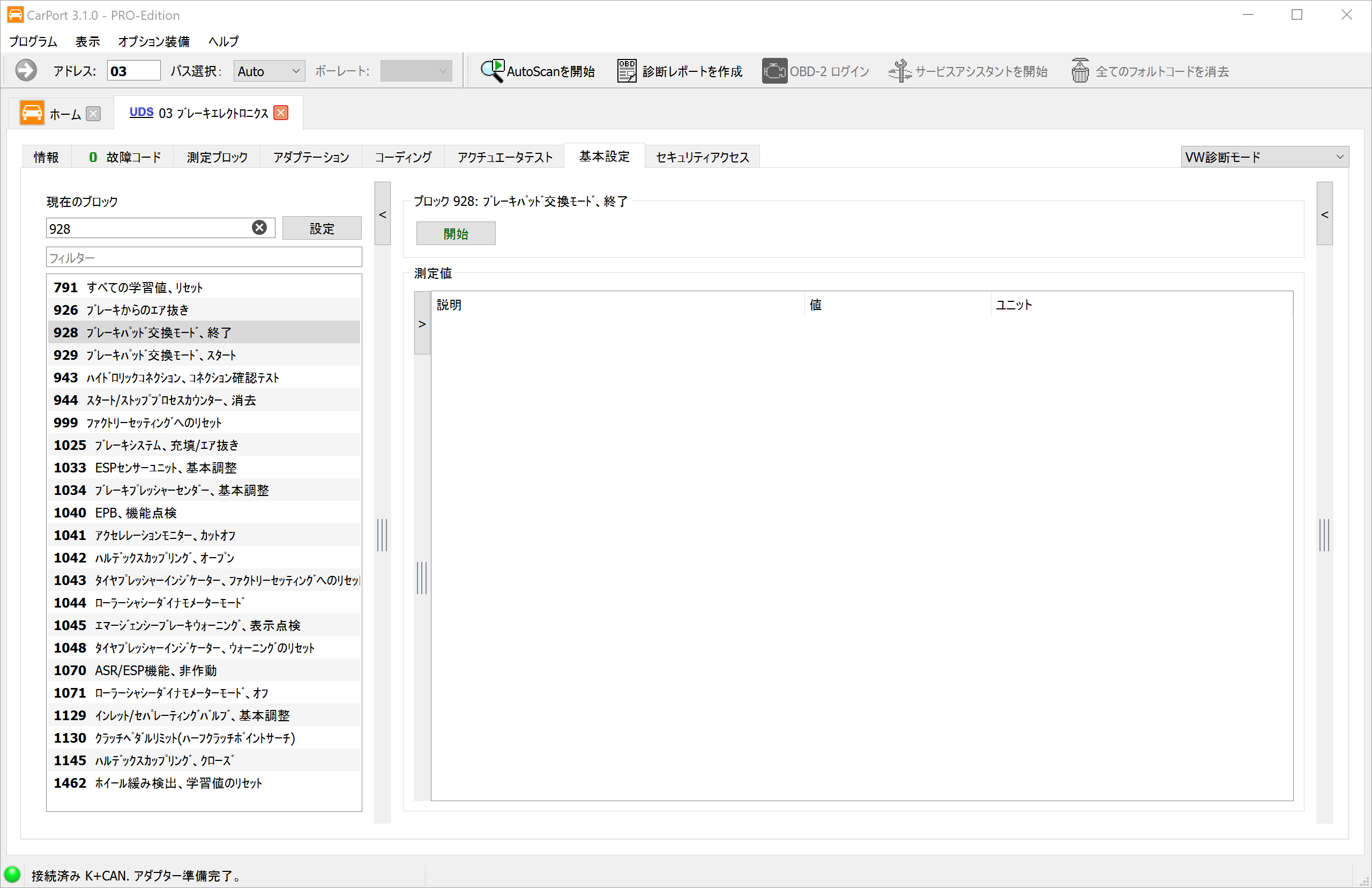Select block 1040 EPB、機能点検
Viewport: 1372px width, 888px height.
(x=204, y=512)
